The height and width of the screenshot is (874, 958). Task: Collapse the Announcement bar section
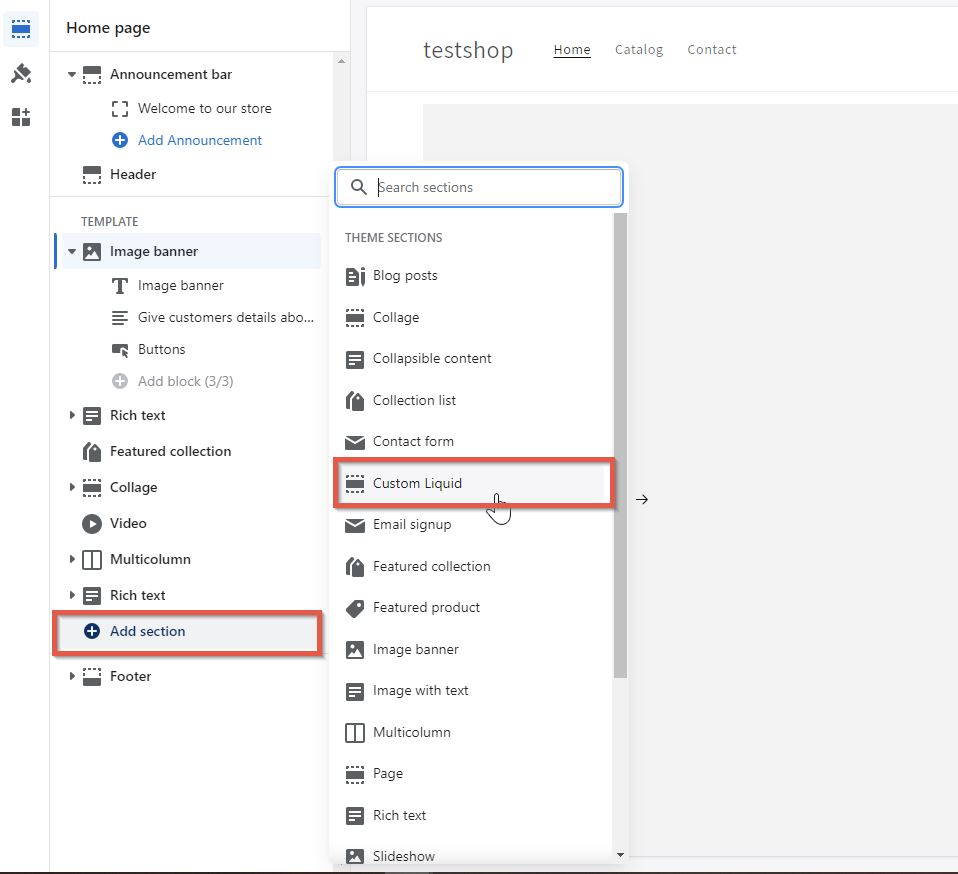tap(70, 74)
